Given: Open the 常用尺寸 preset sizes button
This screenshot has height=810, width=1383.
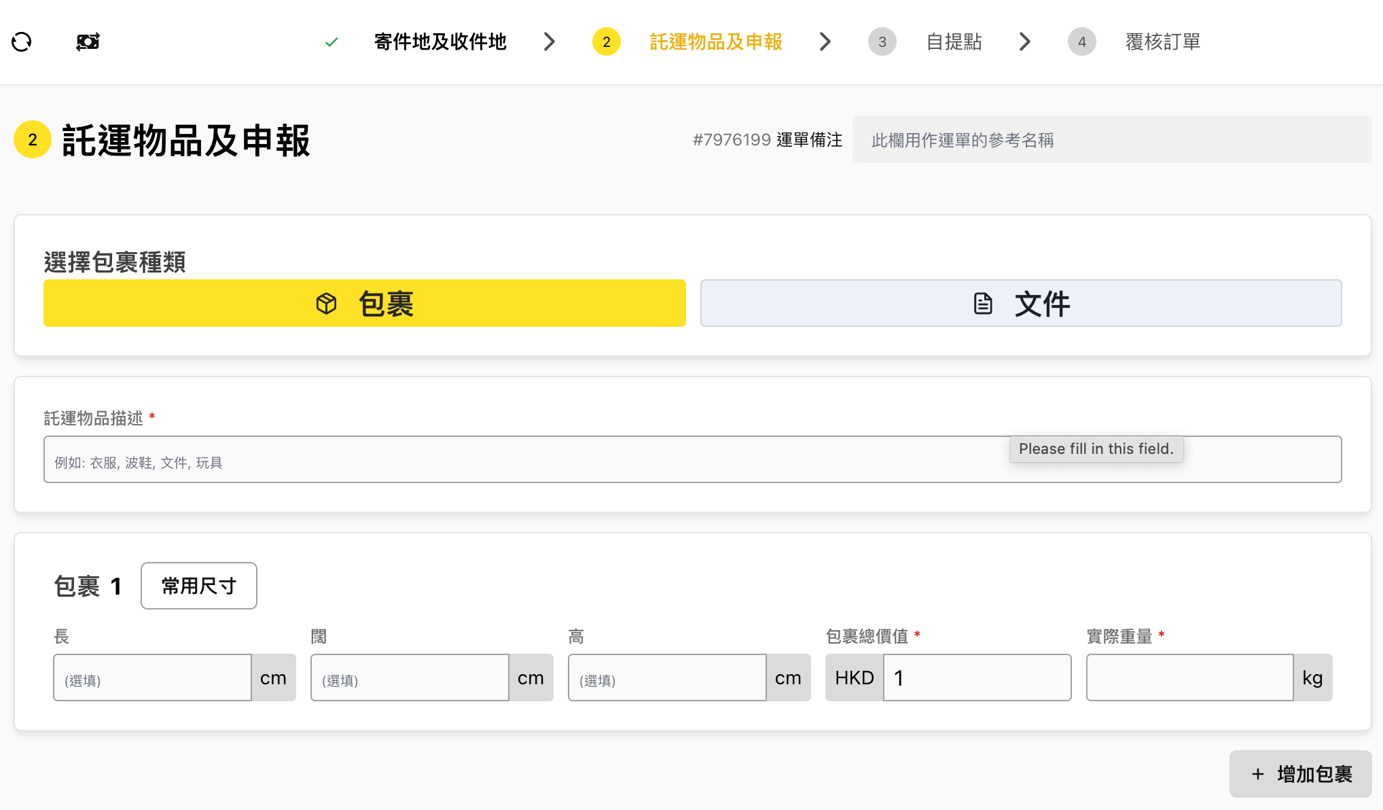Looking at the screenshot, I should [199, 586].
